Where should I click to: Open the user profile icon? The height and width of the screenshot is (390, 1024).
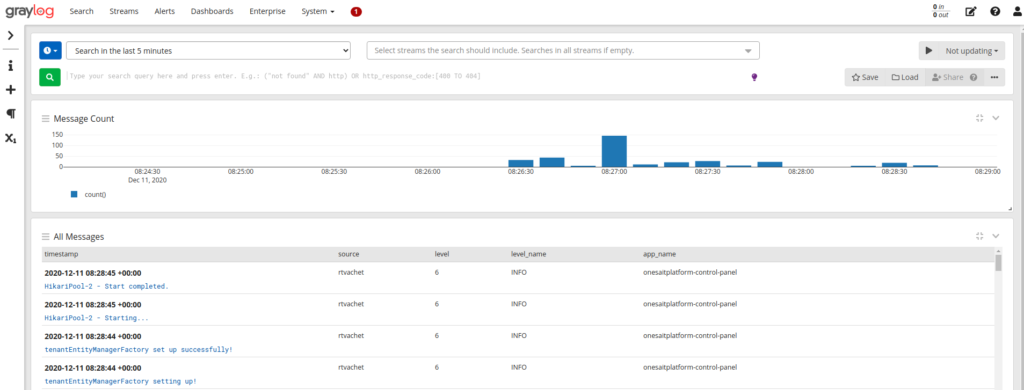point(1017,11)
